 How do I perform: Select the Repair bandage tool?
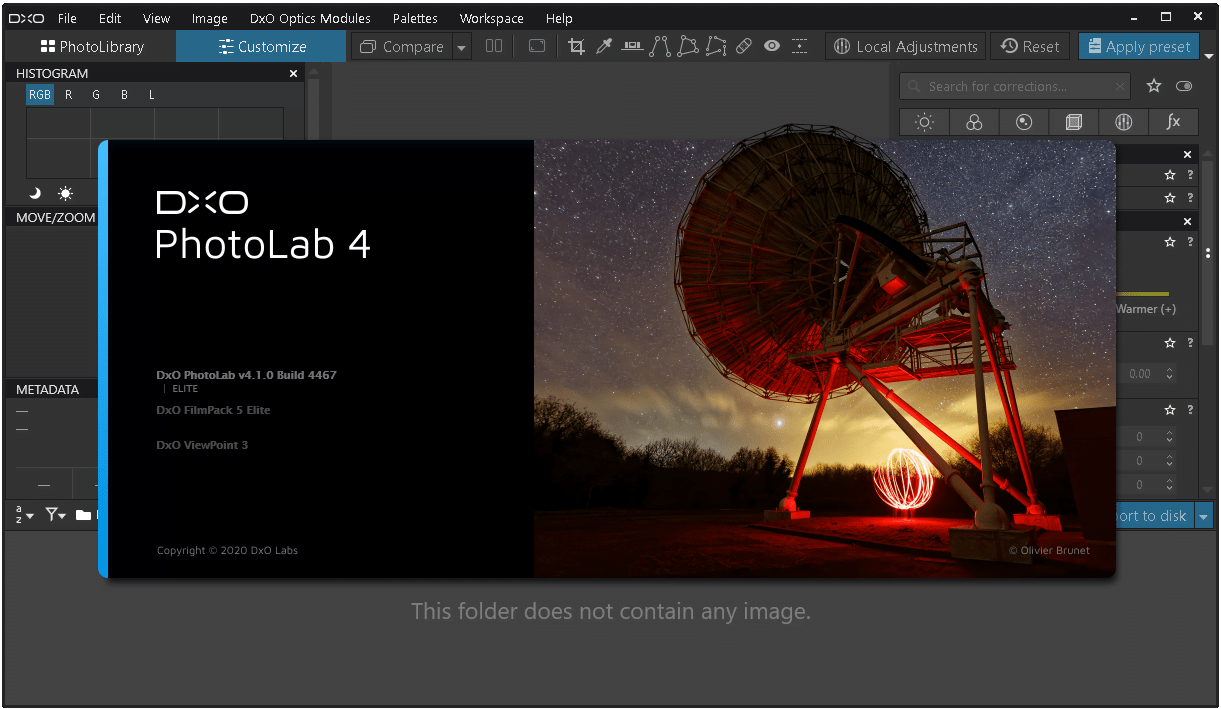tap(743, 46)
